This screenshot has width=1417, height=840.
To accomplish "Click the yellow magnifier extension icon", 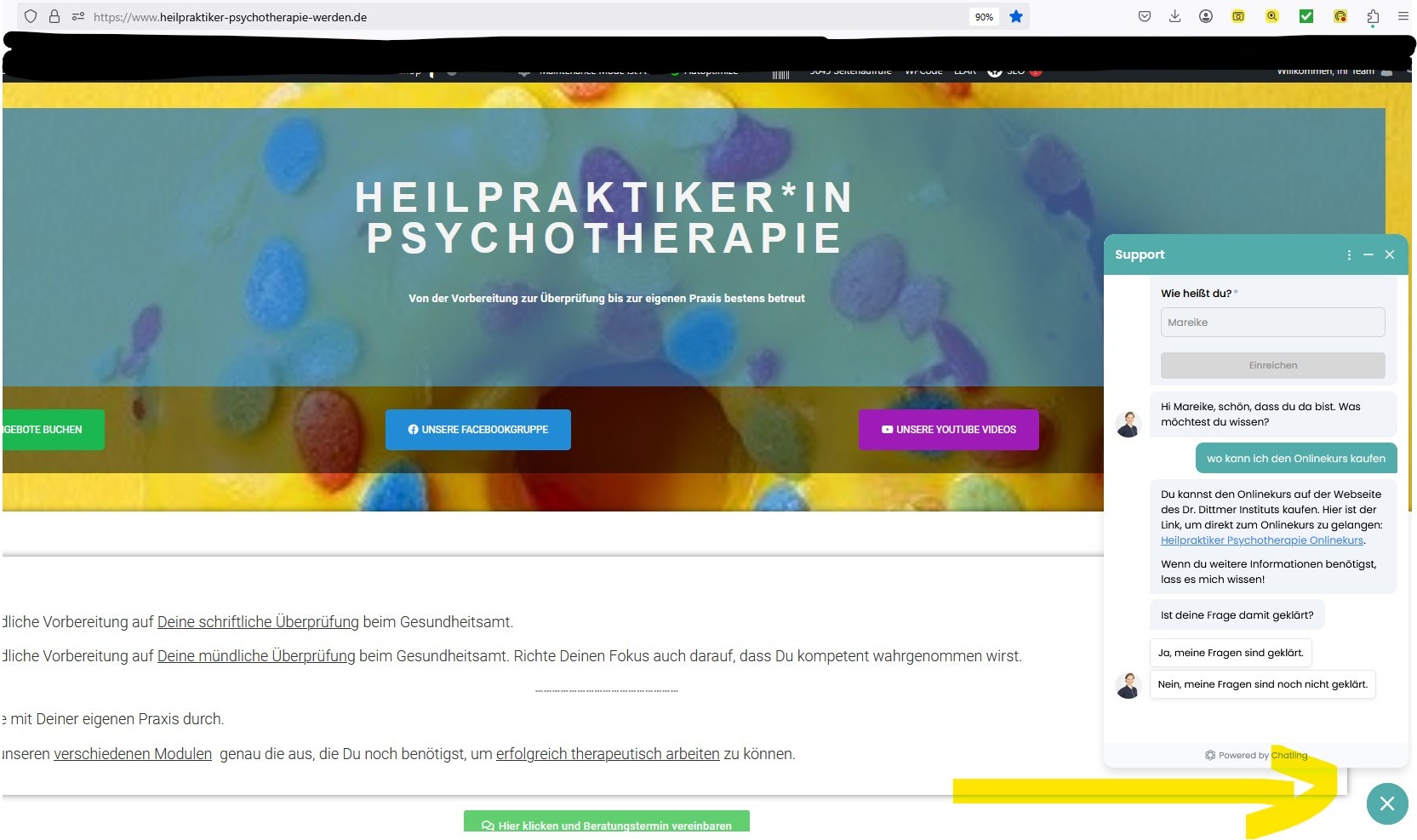I will pos(1272,16).
